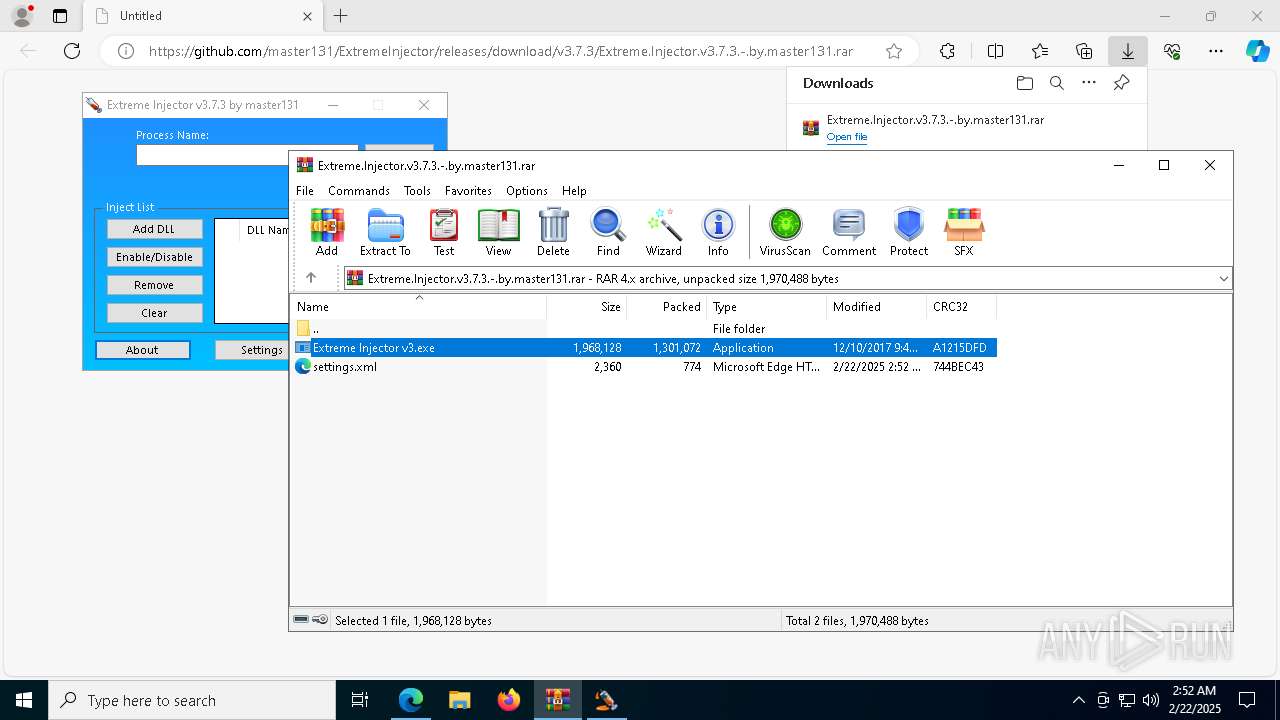Click Enable/Disable in Extreme Injector
Viewport: 1280px width, 720px height.
click(154, 257)
